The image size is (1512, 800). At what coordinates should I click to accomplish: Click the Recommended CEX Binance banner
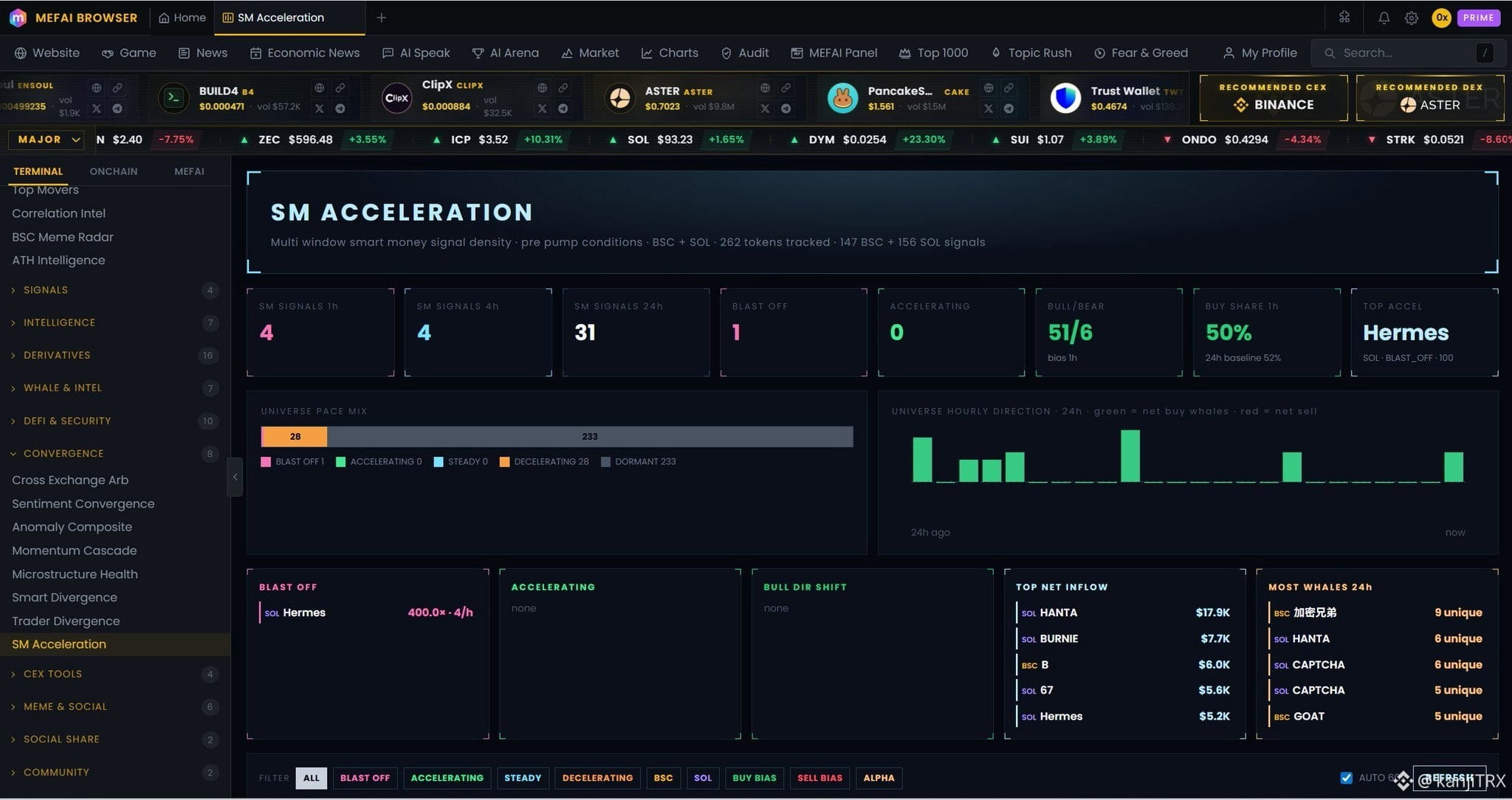pos(1273,97)
